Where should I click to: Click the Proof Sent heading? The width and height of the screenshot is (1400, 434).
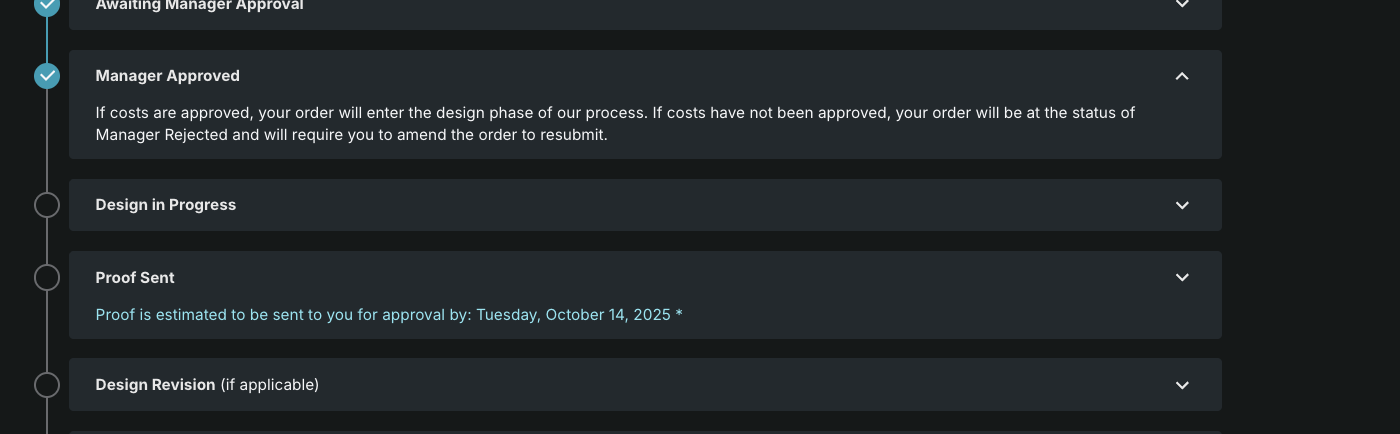[135, 277]
